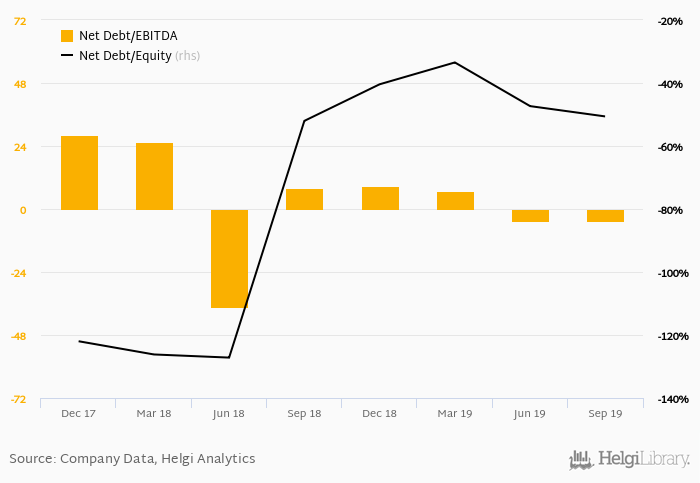Toggle the Net Debt/EBITDA legend label
Image resolution: width=700 pixels, height=483 pixels.
point(128,36)
